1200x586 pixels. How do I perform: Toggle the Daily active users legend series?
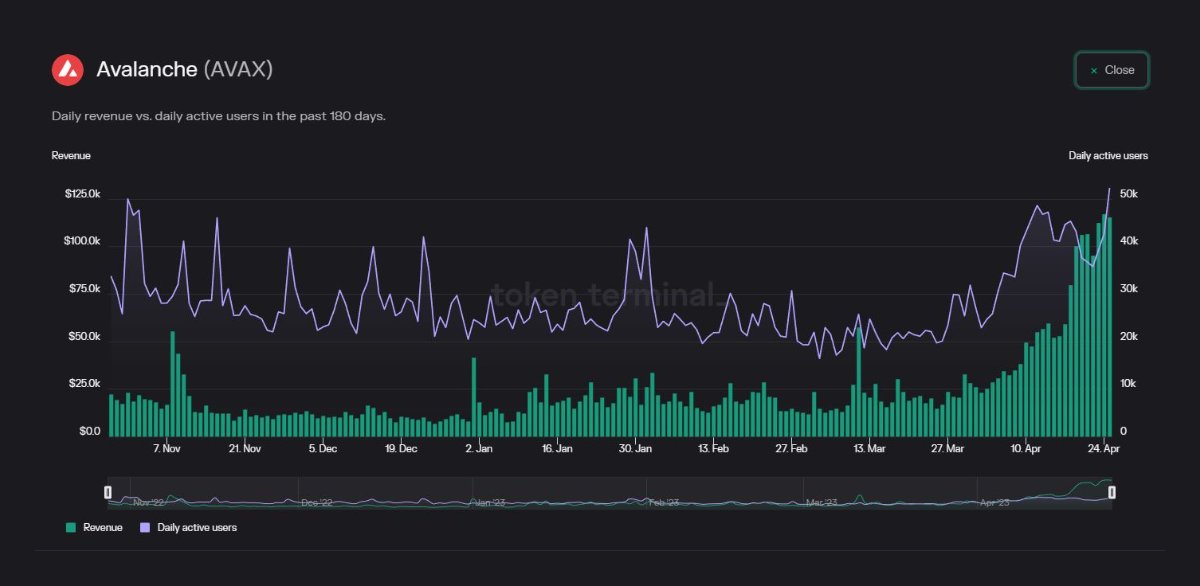(188, 527)
